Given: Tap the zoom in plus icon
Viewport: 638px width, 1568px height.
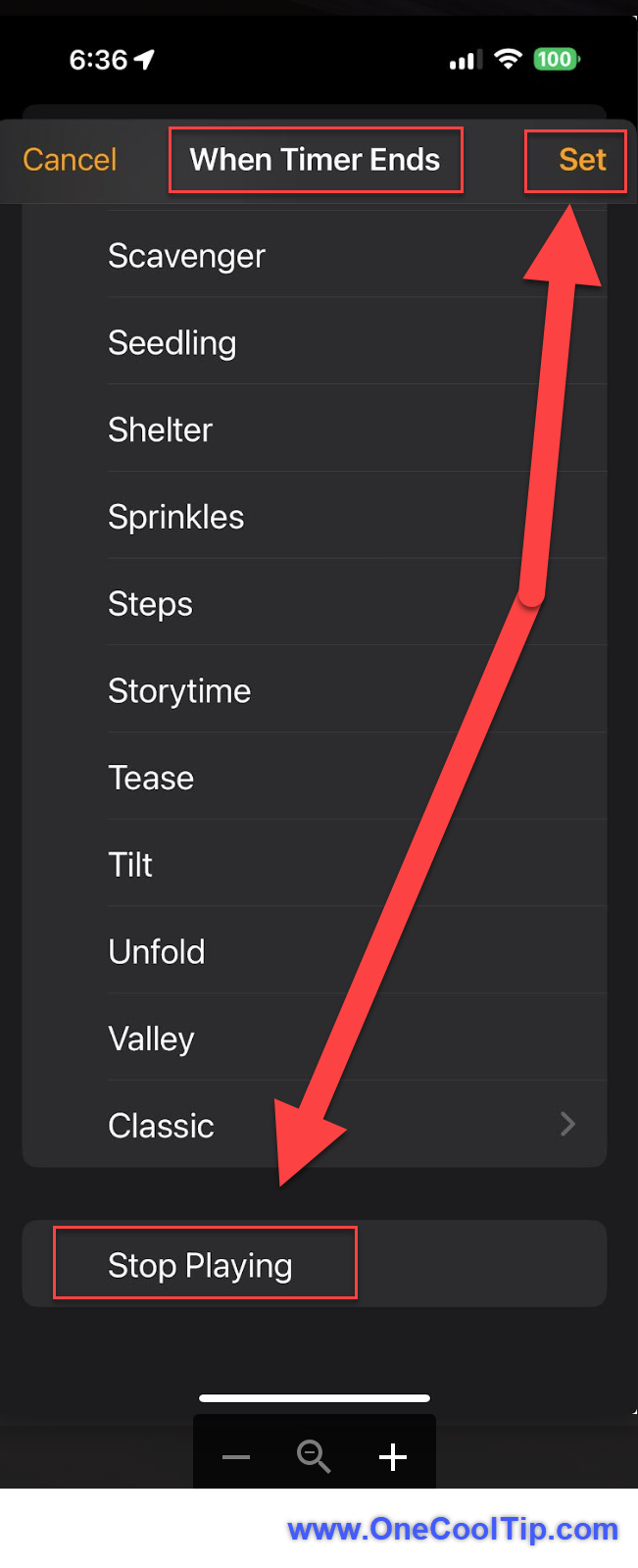Looking at the screenshot, I should click(x=393, y=1457).
